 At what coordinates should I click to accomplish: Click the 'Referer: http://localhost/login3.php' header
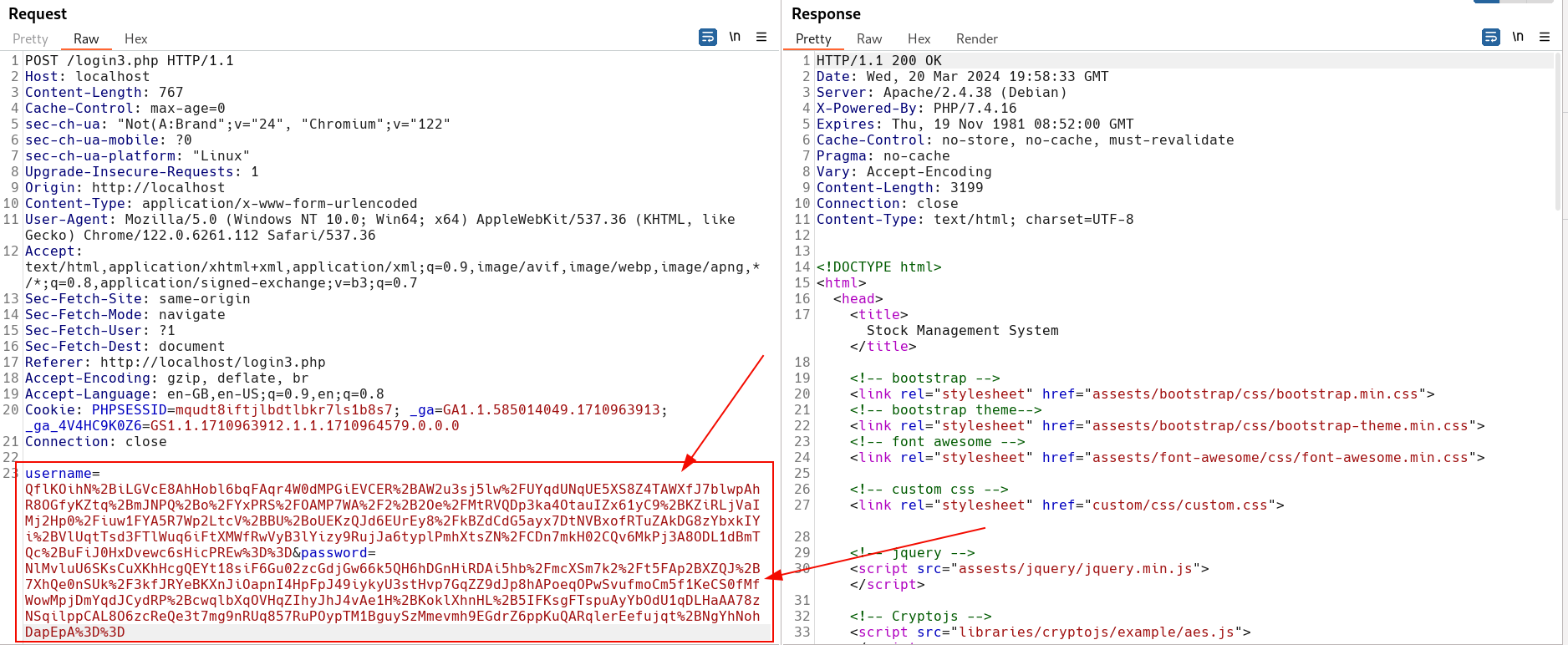pyautogui.click(x=176, y=363)
